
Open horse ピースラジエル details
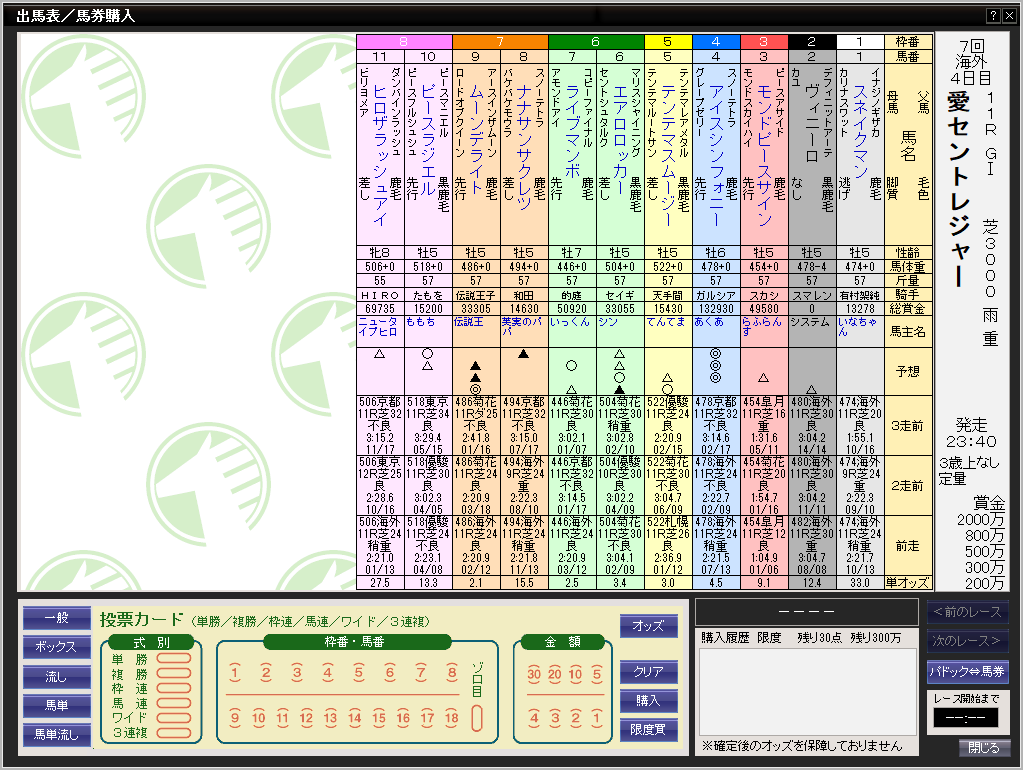(427, 140)
